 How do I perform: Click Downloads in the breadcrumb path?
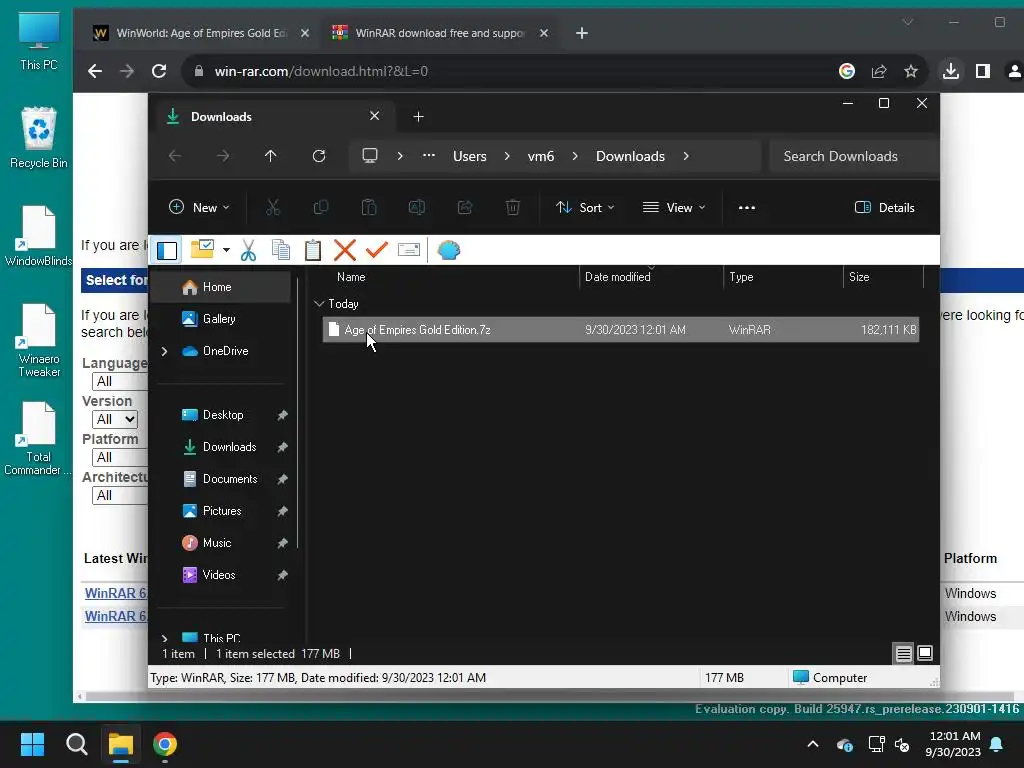630,156
